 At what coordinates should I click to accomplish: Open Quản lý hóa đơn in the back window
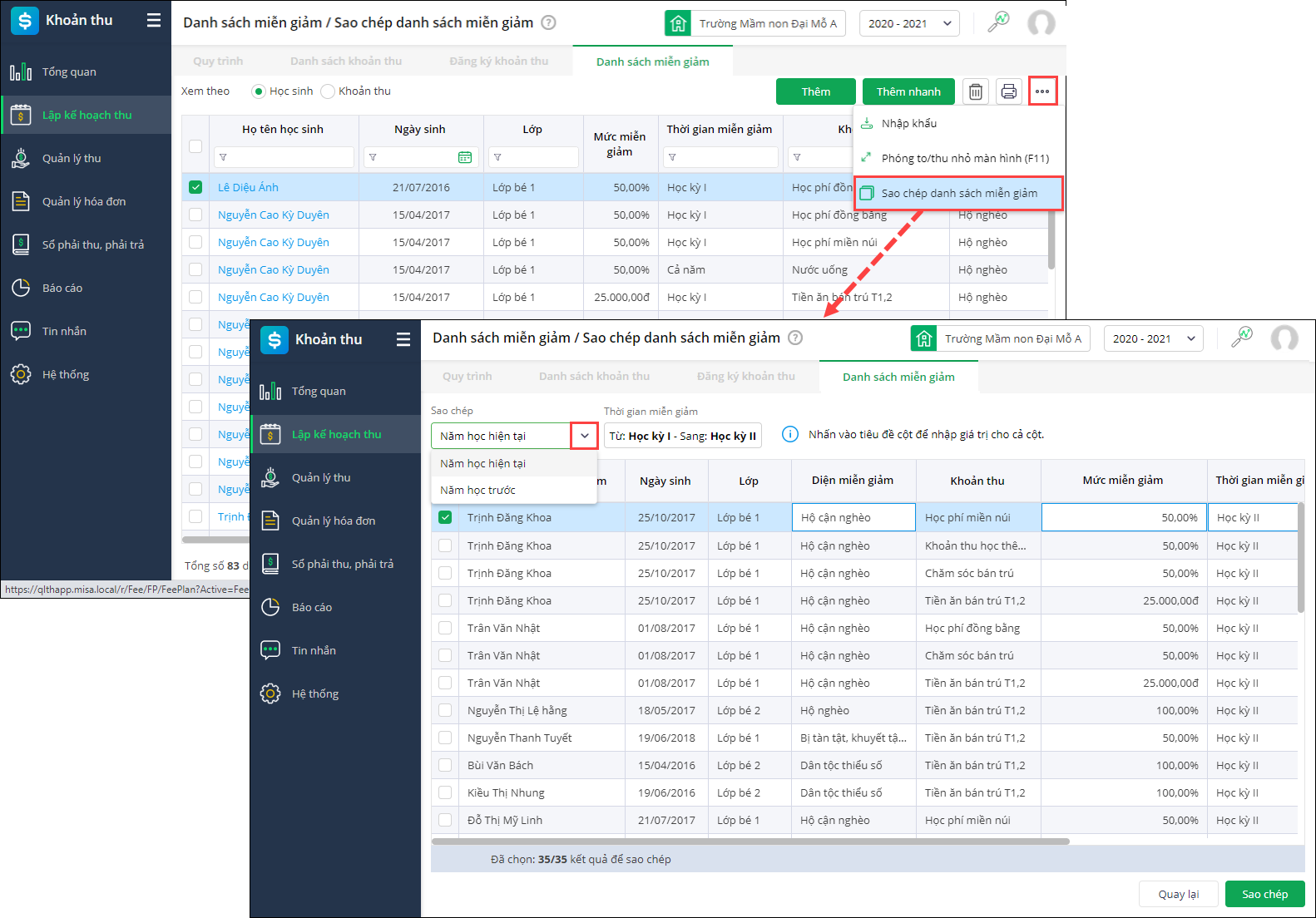[x=86, y=201]
